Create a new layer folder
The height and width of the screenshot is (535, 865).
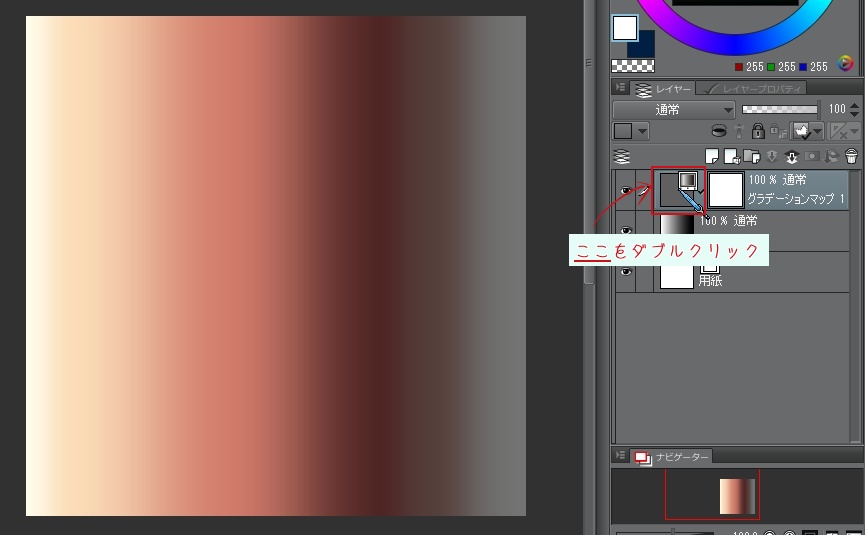tap(752, 157)
